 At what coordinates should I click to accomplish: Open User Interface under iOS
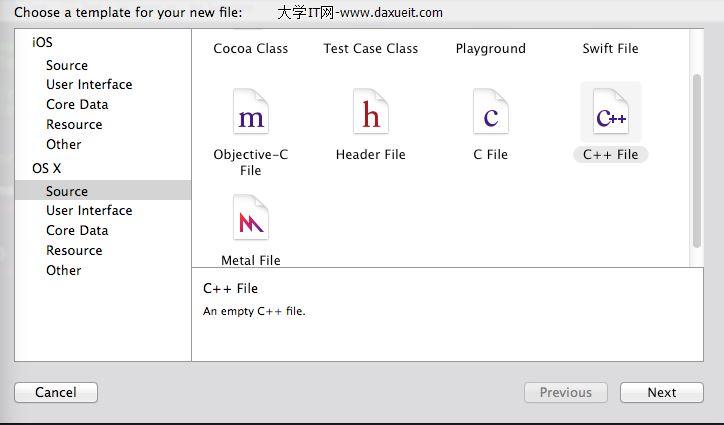89,85
